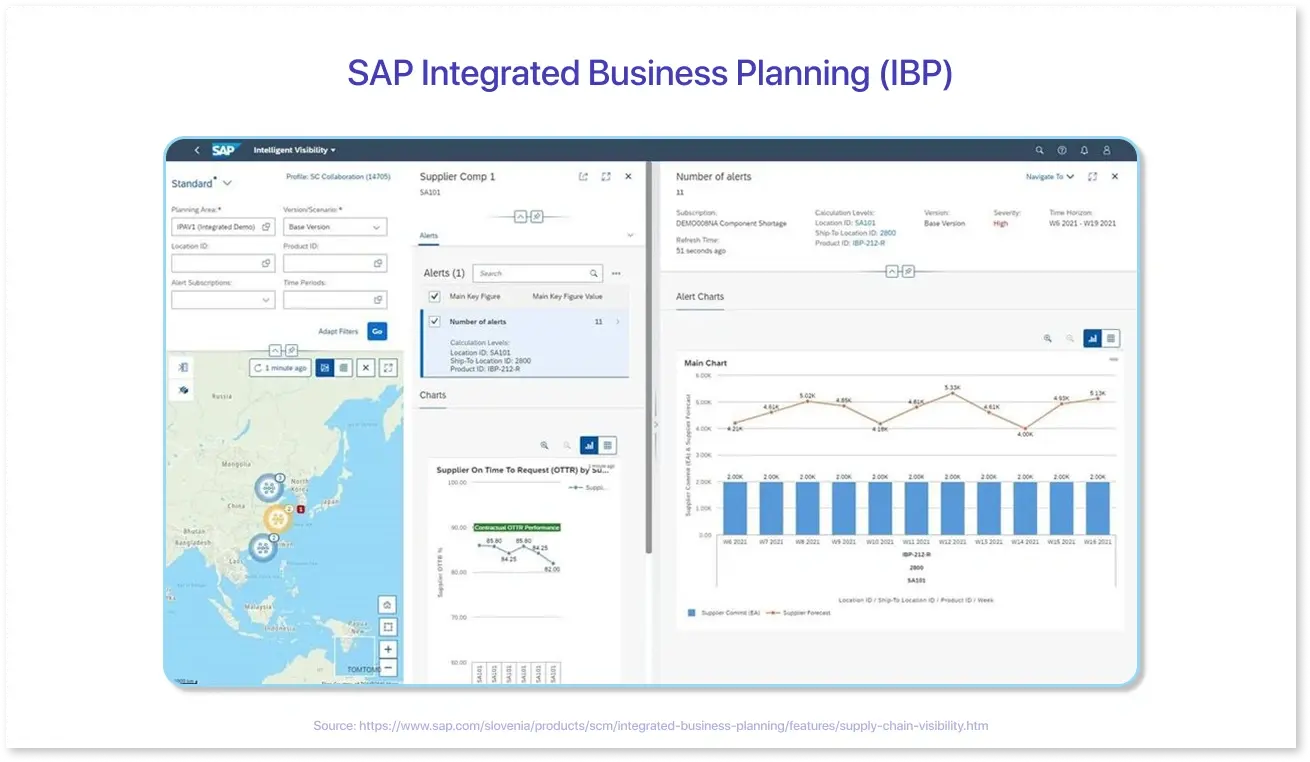Open Number of alerts row arrow

(x=618, y=322)
